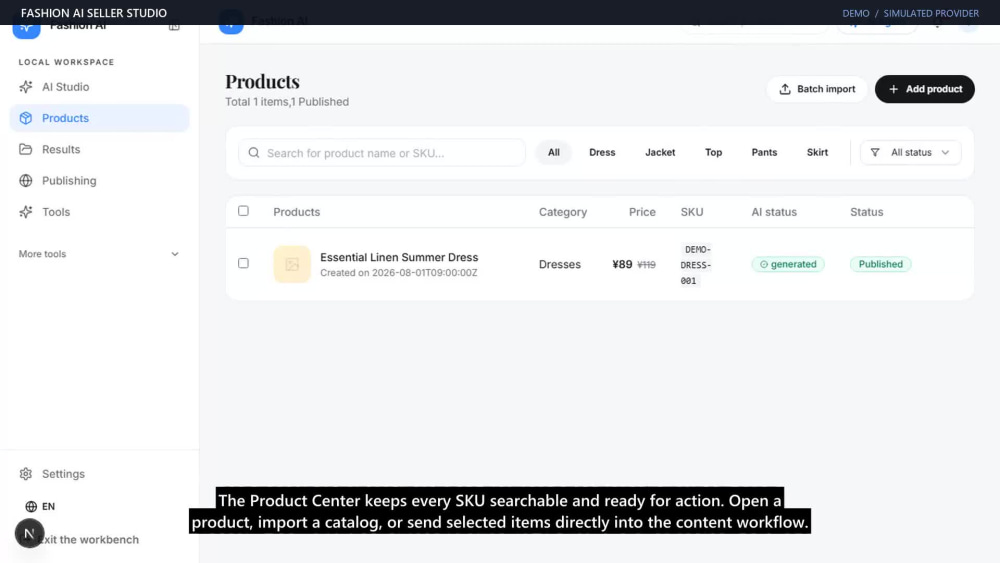The height and width of the screenshot is (563, 1000).
Task: Open AI Studio sparkle icon in sidebar
Action: click(x=26, y=87)
